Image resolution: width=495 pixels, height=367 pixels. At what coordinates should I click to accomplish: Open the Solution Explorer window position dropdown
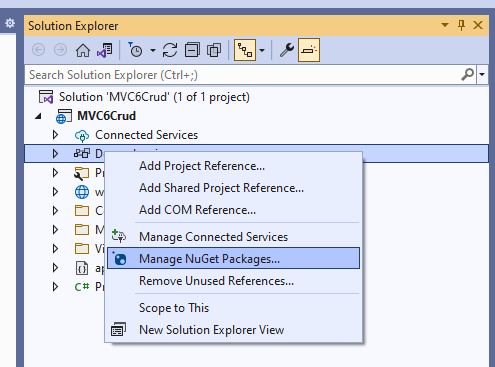coord(445,25)
